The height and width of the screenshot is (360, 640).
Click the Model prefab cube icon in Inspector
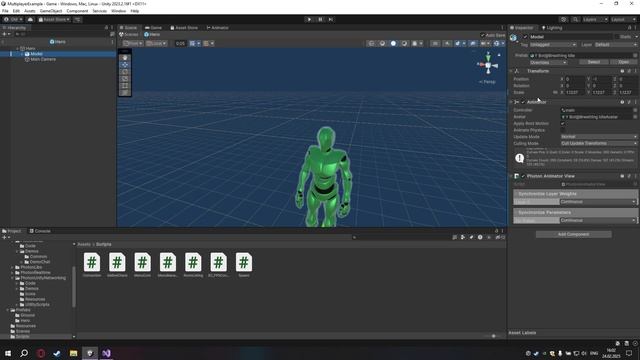pyautogui.click(x=513, y=38)
